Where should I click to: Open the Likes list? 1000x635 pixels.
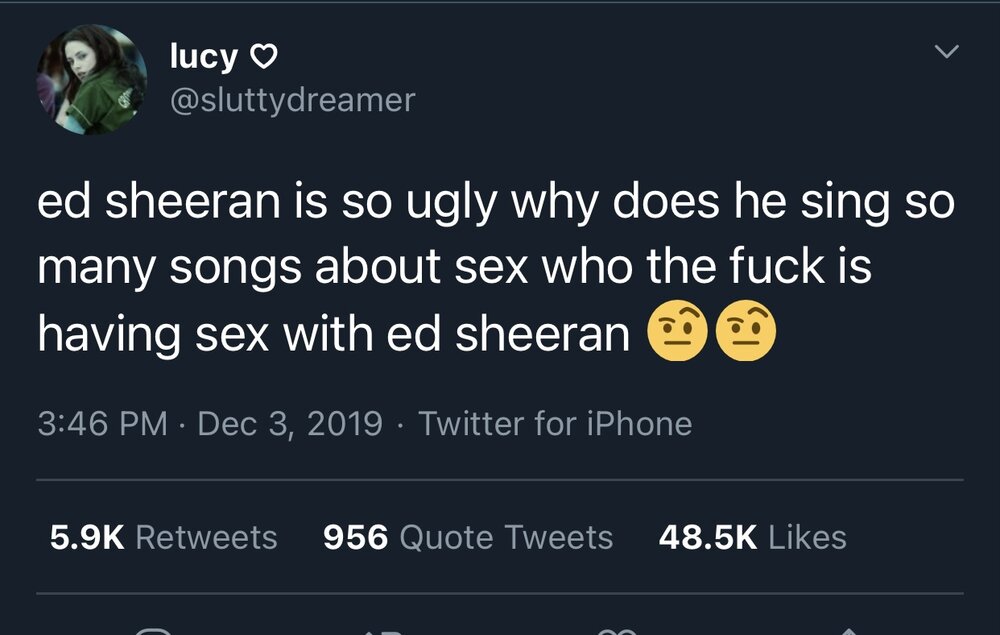(807, 537)
